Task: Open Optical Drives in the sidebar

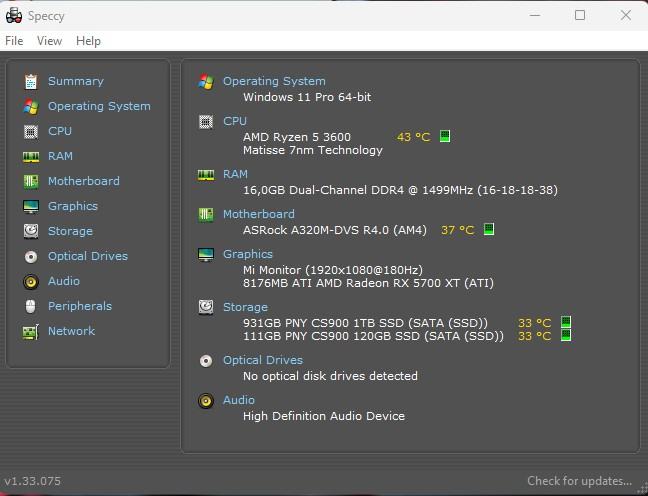Action: [x=88, y=256]
